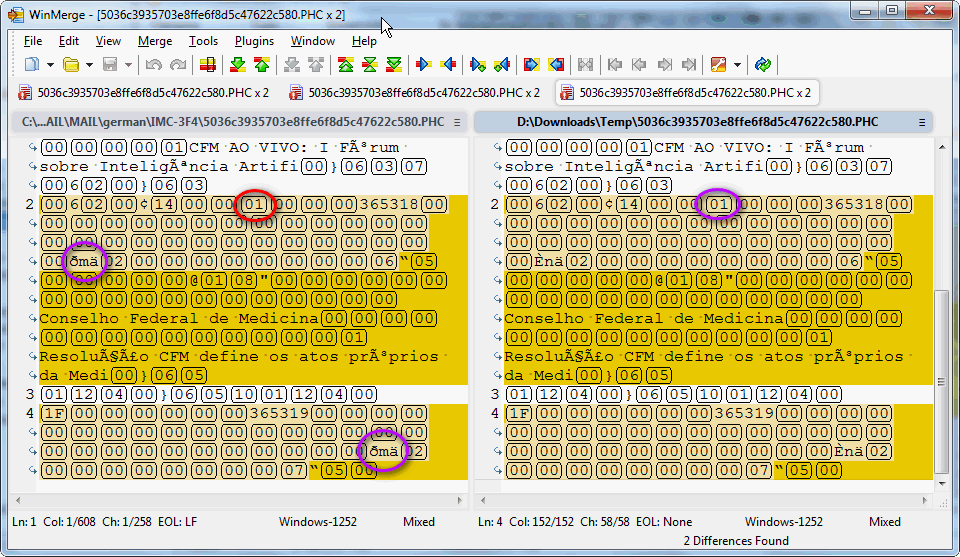This screenshot has height=557, width=960.
Task: Click the right pane header menu button
Action: click(x=922, y=122)
